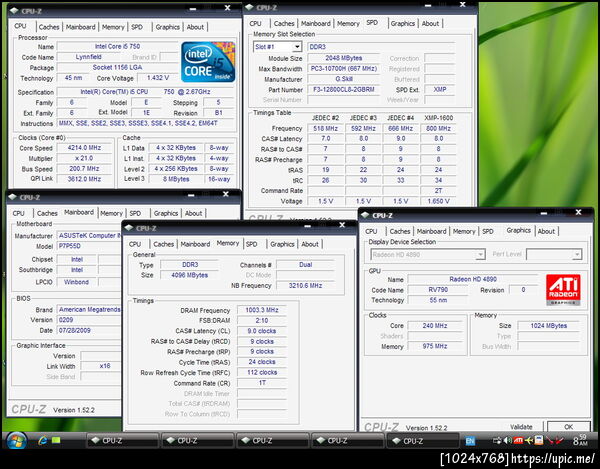Close the Memory CPU-Z window
The height and width of the screenshot is (469, 600).
coord(342,225)
